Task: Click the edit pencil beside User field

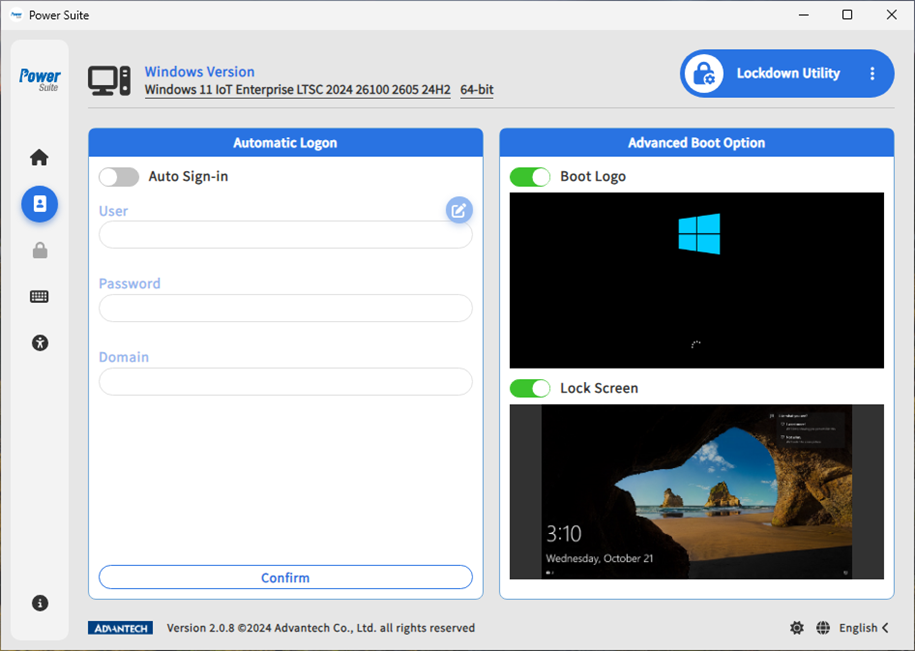Action: (x=458, y=210)
